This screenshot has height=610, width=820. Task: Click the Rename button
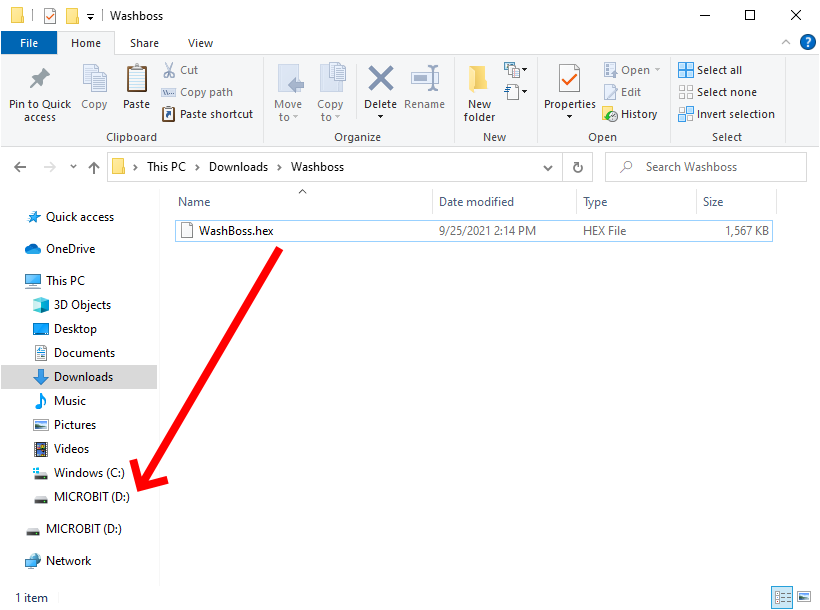click(x=424, y=87)
